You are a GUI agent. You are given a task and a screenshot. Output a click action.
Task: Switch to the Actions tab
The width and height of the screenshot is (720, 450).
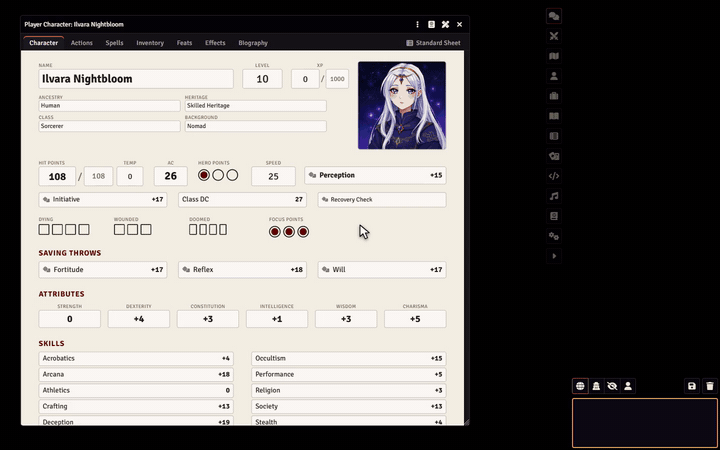point(82,43)
